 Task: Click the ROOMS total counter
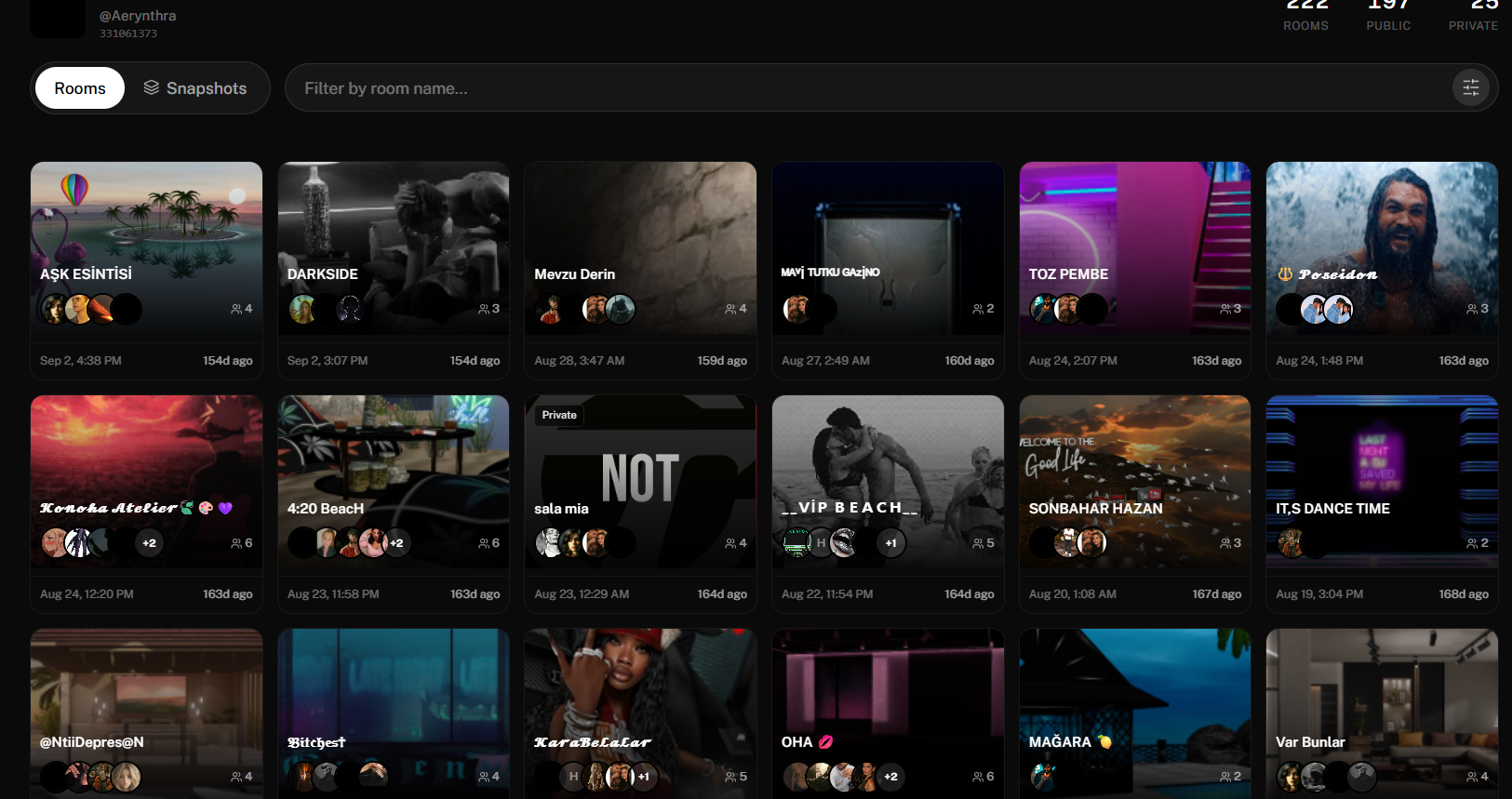coord(1306,17)
